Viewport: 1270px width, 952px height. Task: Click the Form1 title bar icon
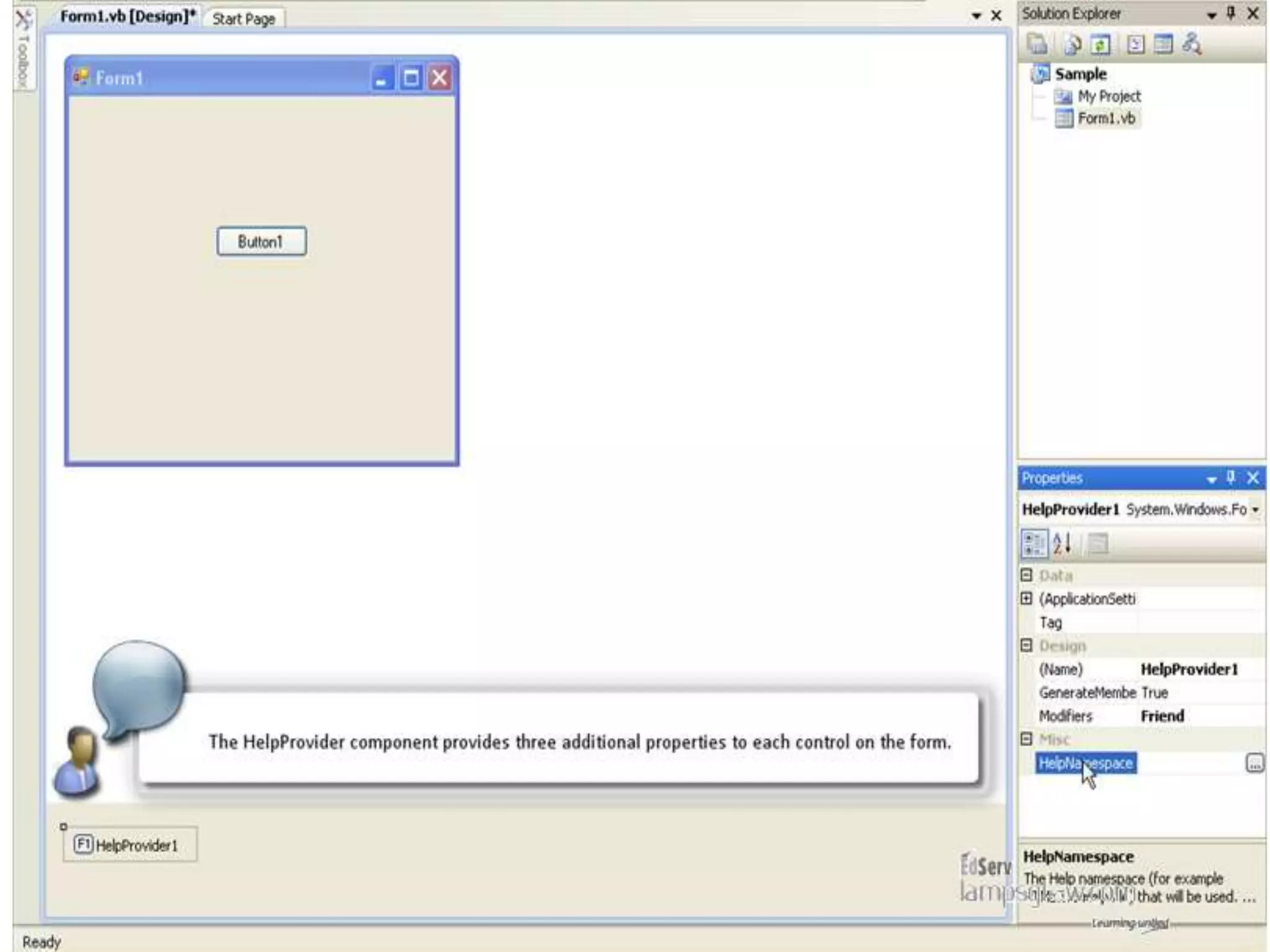click(x=81, y=77)
